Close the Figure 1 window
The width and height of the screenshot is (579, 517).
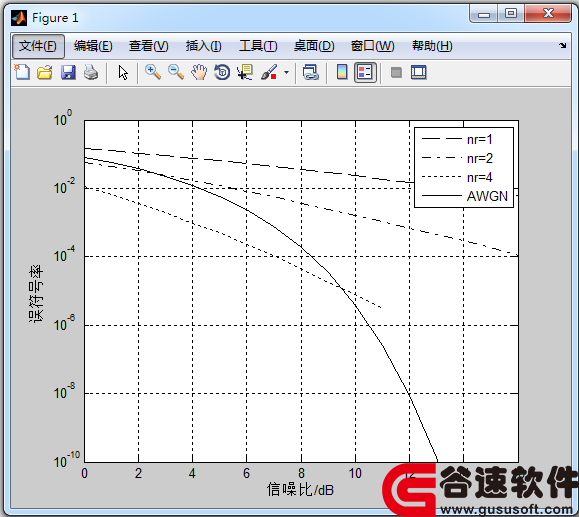pyautogui.click(x=548, y=14)
